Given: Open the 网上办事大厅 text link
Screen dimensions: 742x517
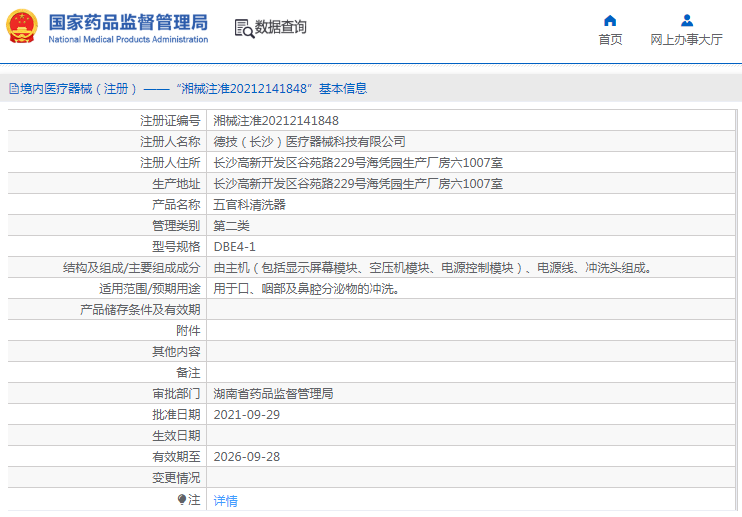Looking at the screenshot, I should [686, 40].
